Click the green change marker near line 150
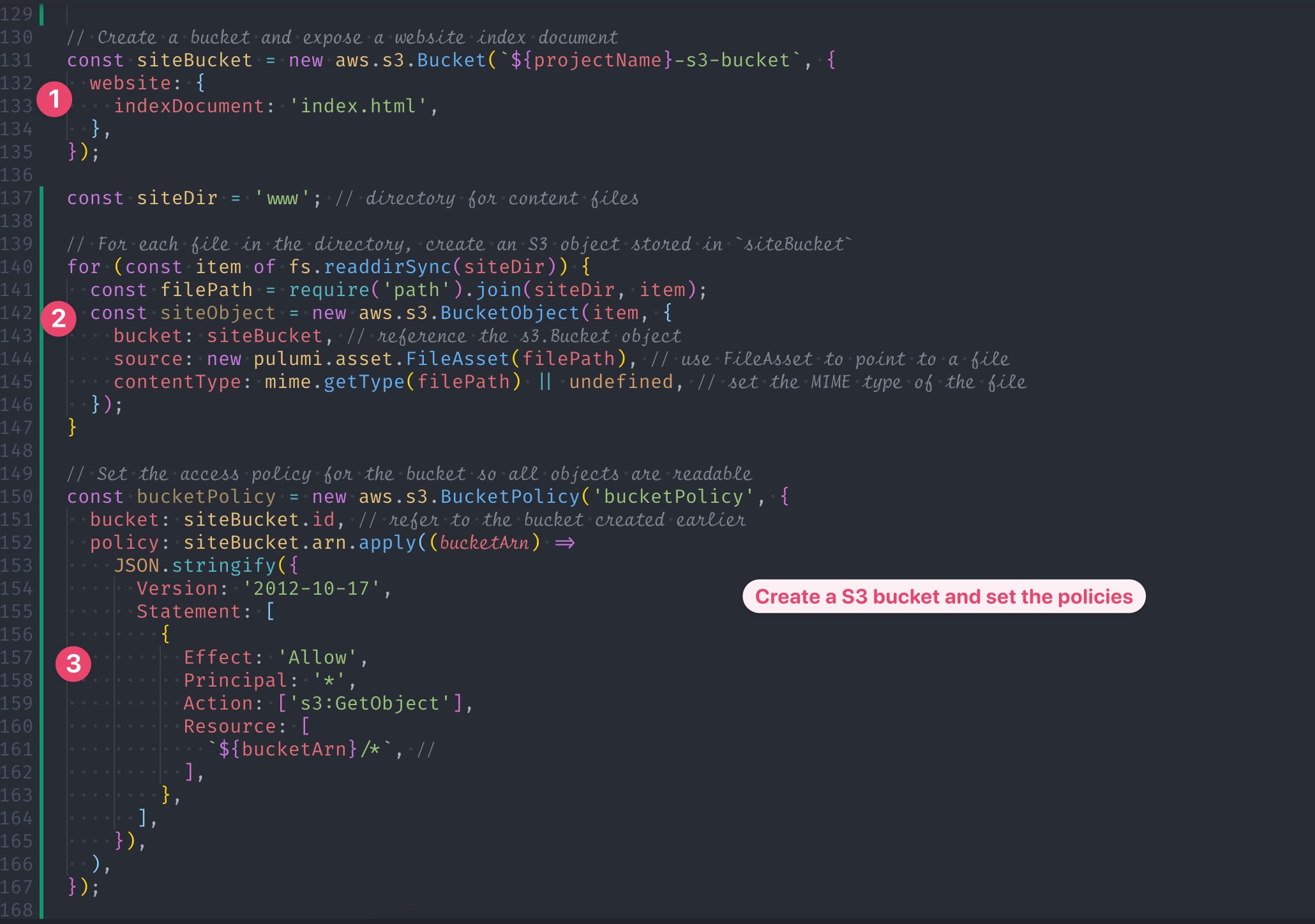This screenshot has height=924, width=1315. tap(41, 496)
